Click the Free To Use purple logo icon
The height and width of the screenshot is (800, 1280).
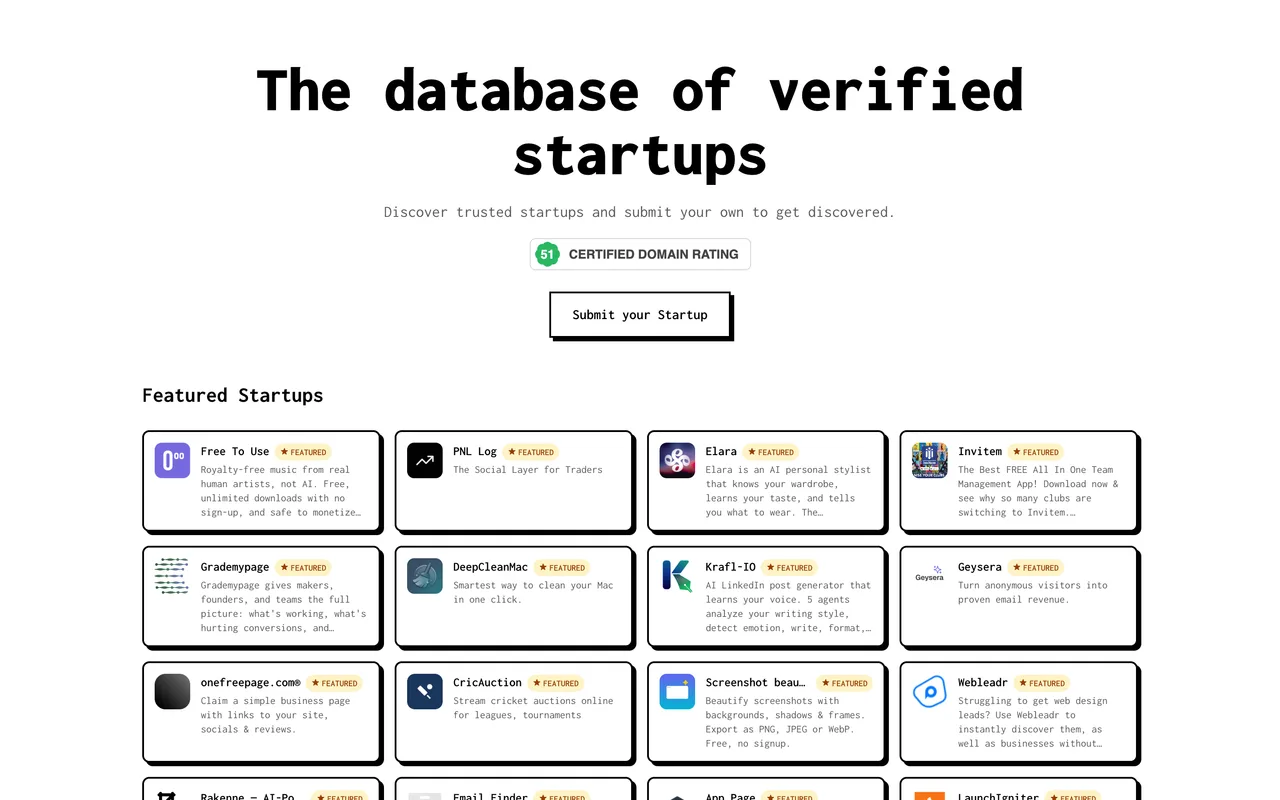click(x=172, y=461)
